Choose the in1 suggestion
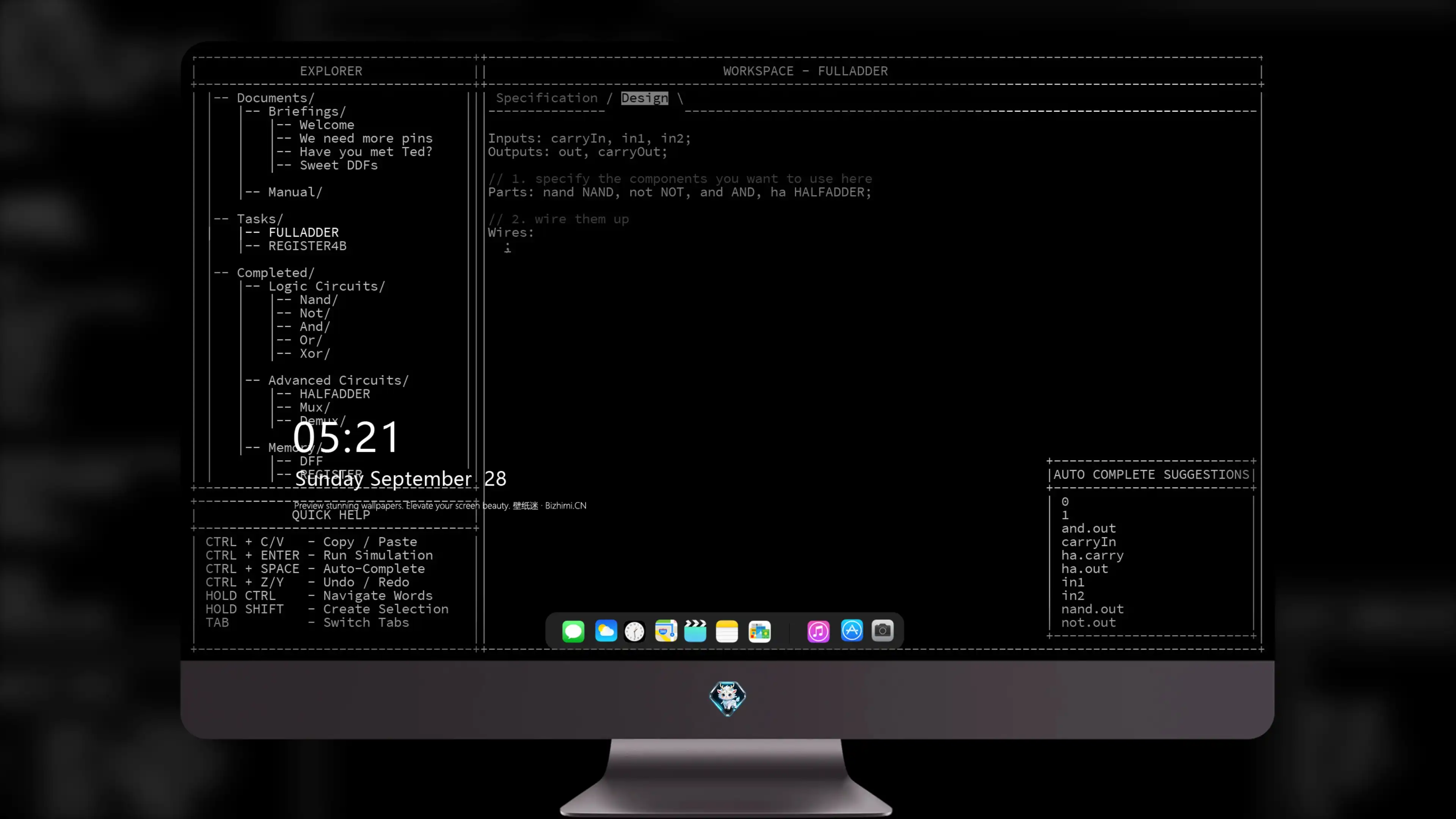 coord(1073,582)
